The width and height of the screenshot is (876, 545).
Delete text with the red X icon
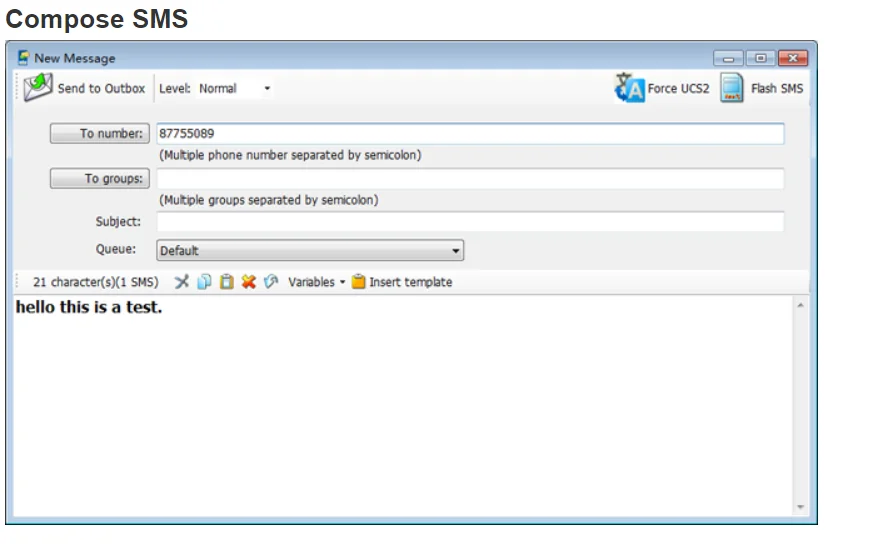tap(248, 281)
